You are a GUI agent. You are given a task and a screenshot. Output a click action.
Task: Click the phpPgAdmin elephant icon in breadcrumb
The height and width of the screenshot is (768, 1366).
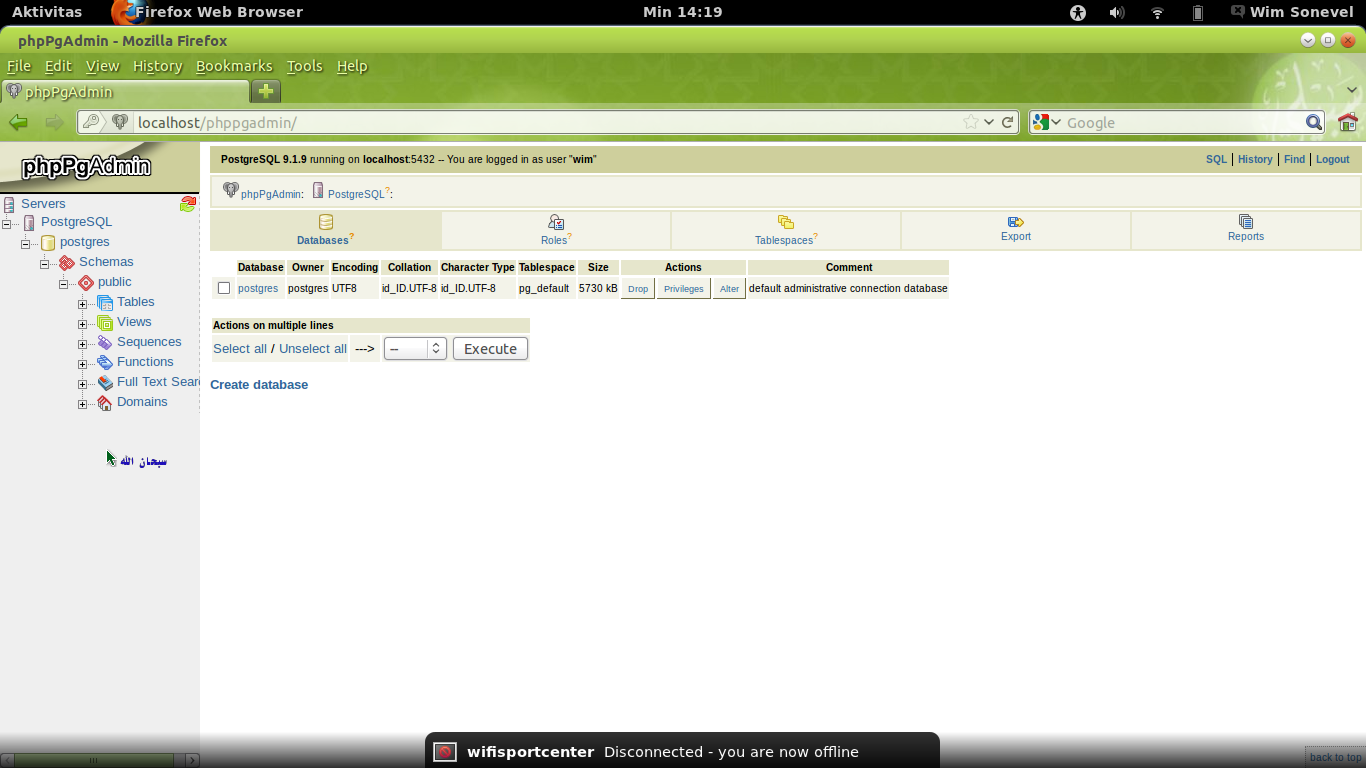point(231,190)
